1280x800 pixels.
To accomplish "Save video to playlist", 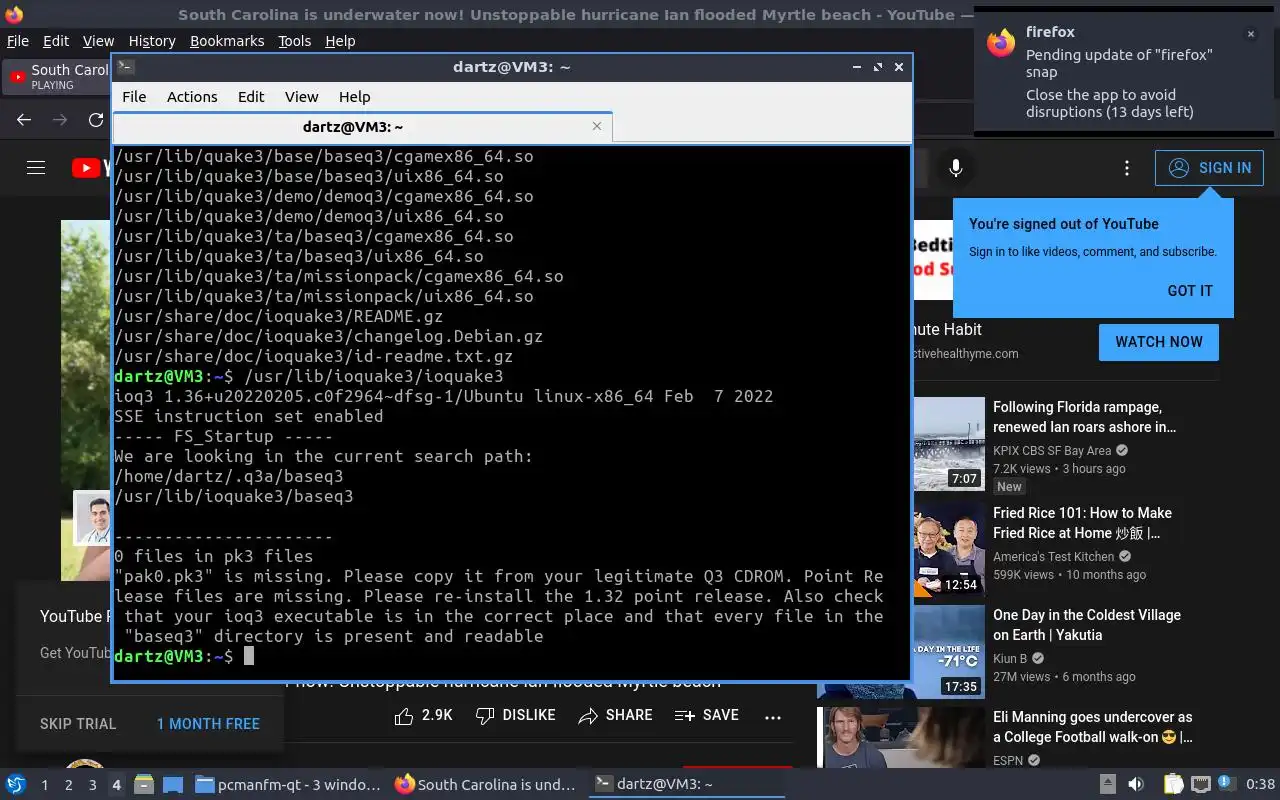I will (x=707, y=715).
